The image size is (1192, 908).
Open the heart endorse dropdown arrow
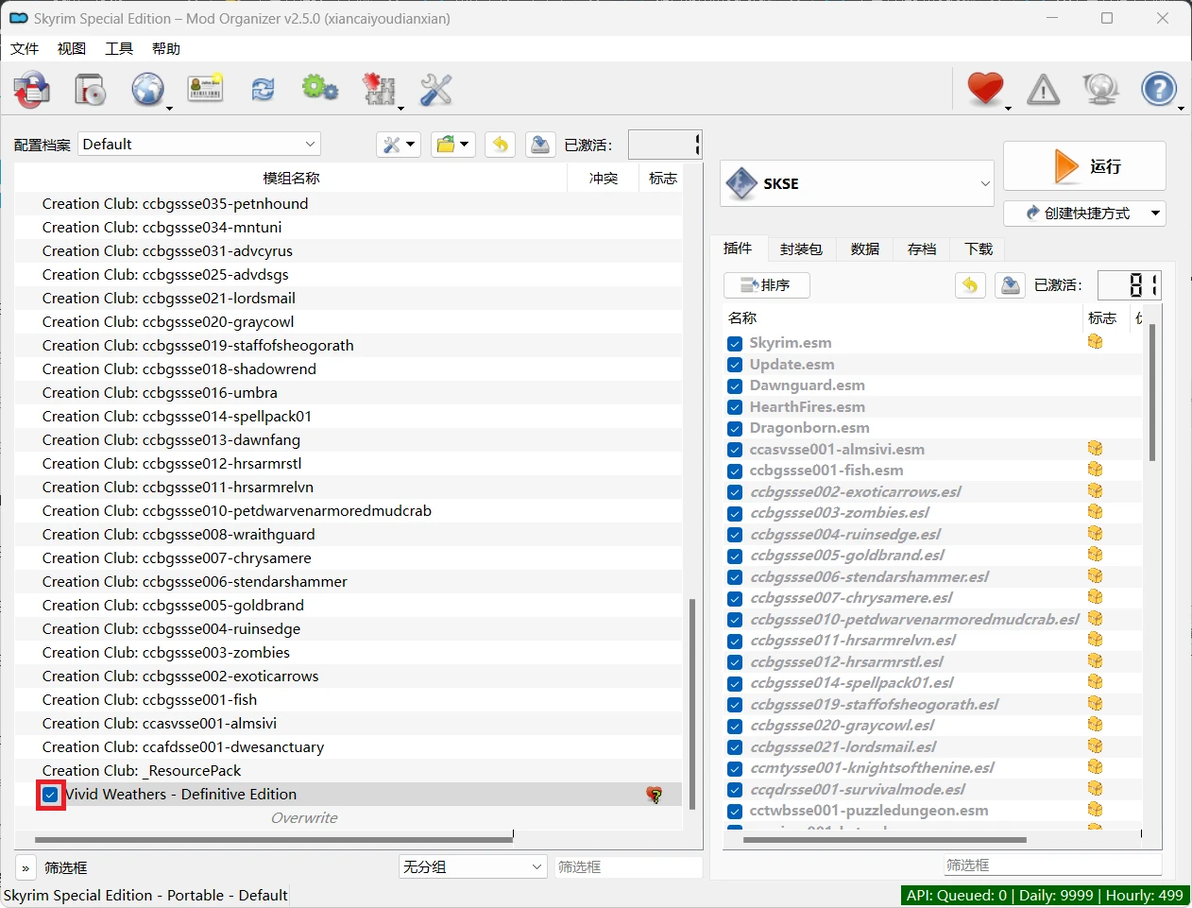1008,108
